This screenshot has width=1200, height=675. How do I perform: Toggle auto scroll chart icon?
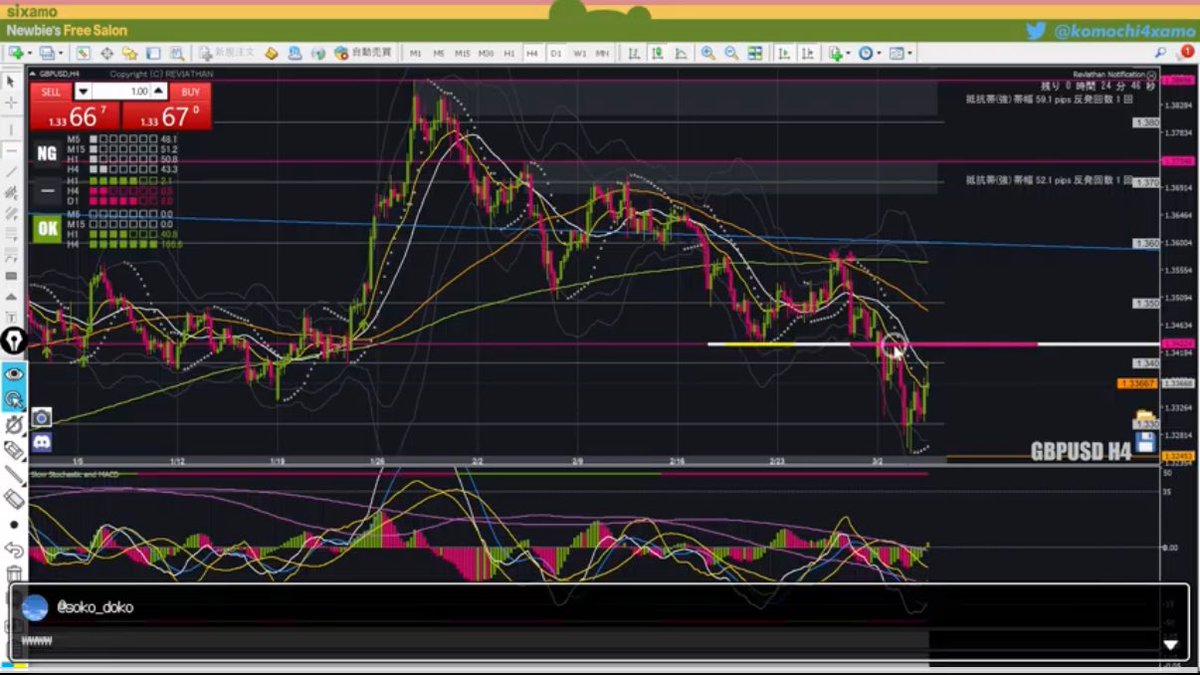point(783,53)
